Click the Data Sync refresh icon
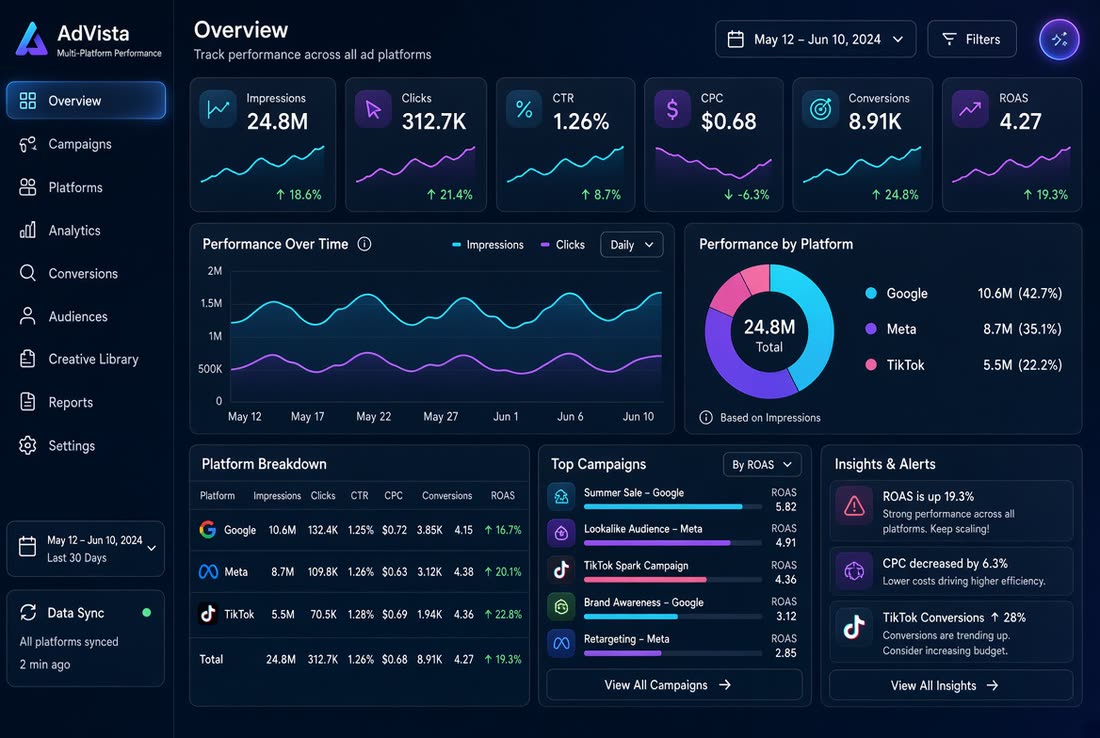The width and height of the screenshot is (1100, 738). (x=28, y=612)
